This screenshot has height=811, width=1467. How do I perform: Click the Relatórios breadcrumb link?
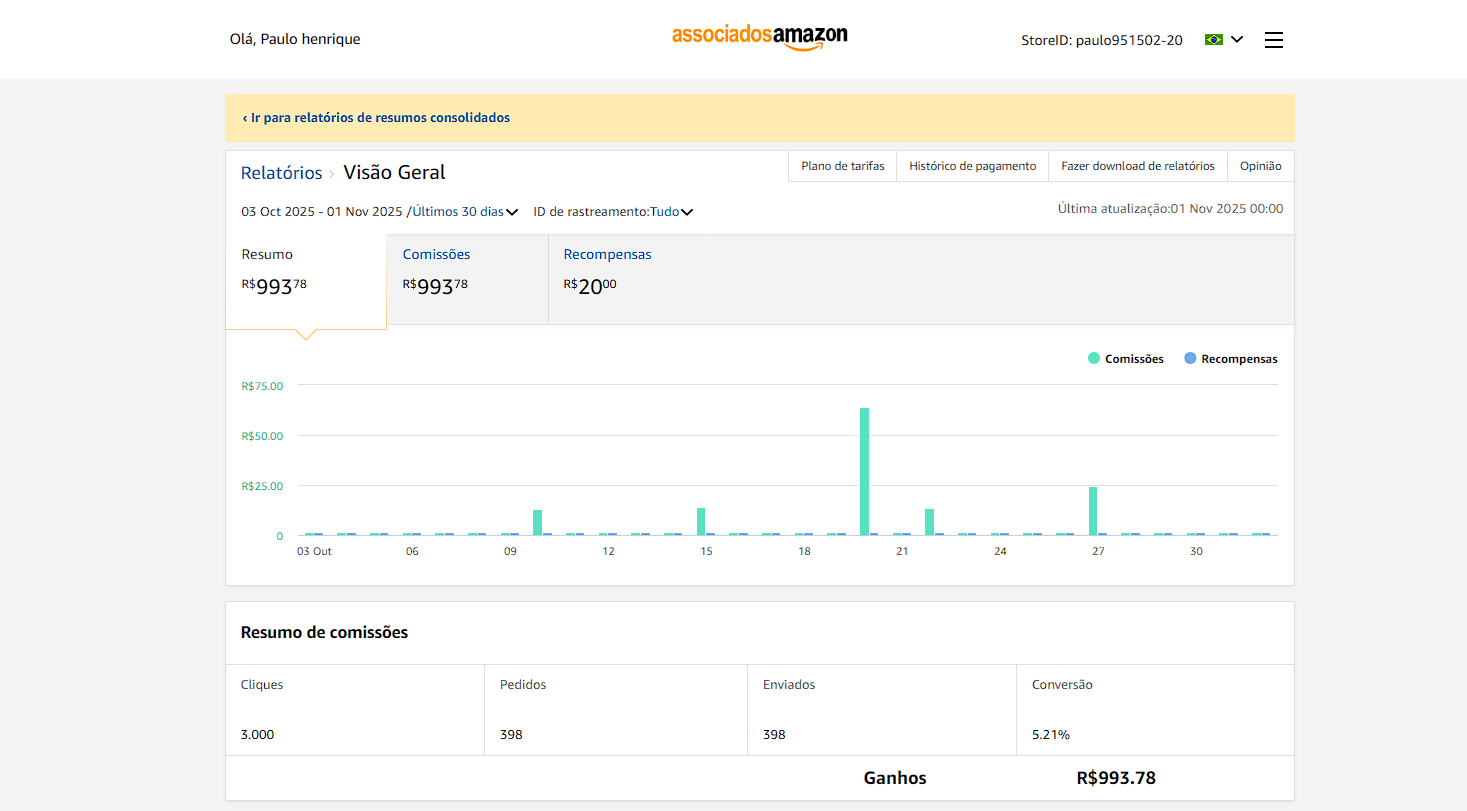(281, 173)
